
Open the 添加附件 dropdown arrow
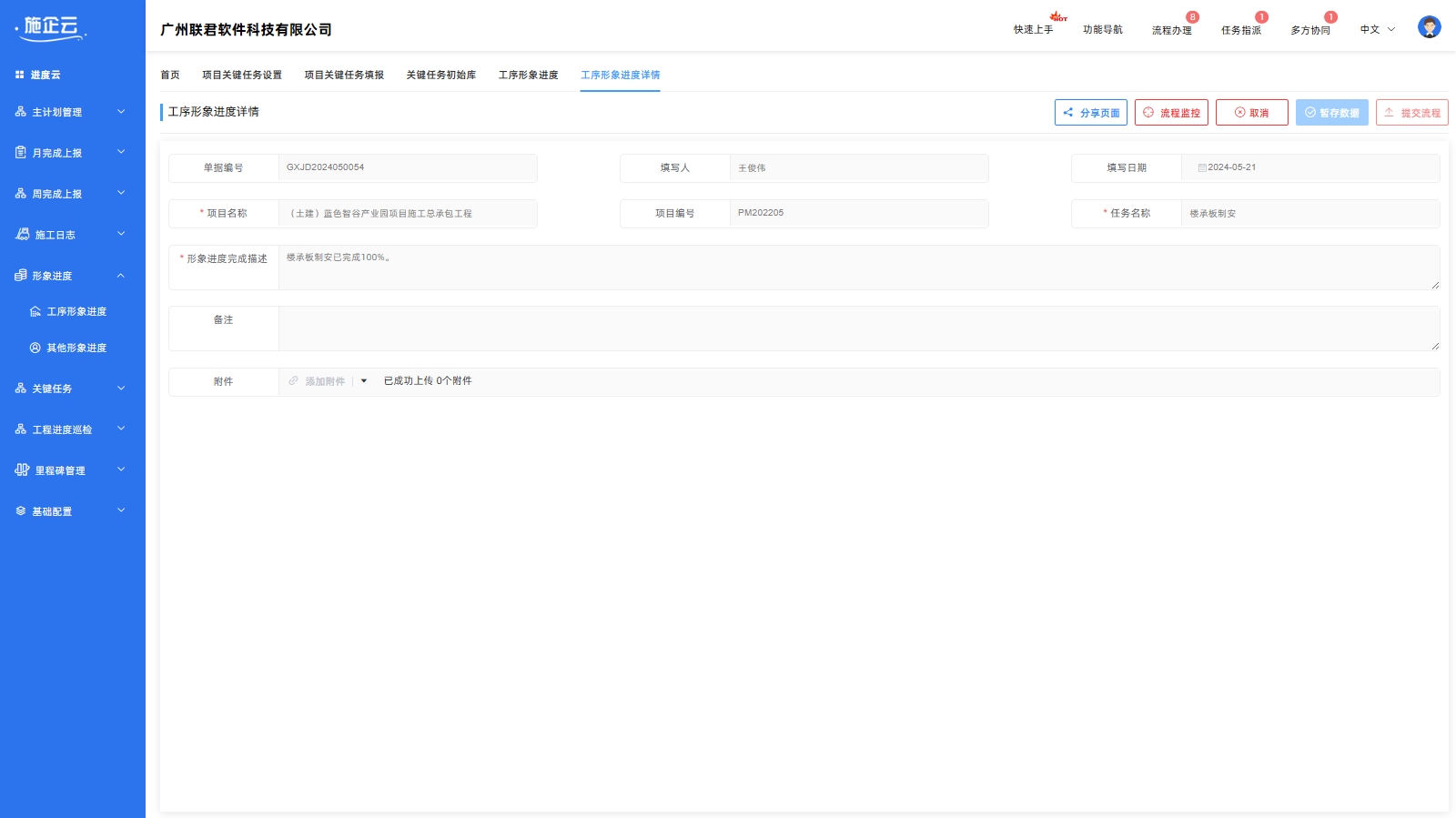pyautogui.click(x=364, y=381)
